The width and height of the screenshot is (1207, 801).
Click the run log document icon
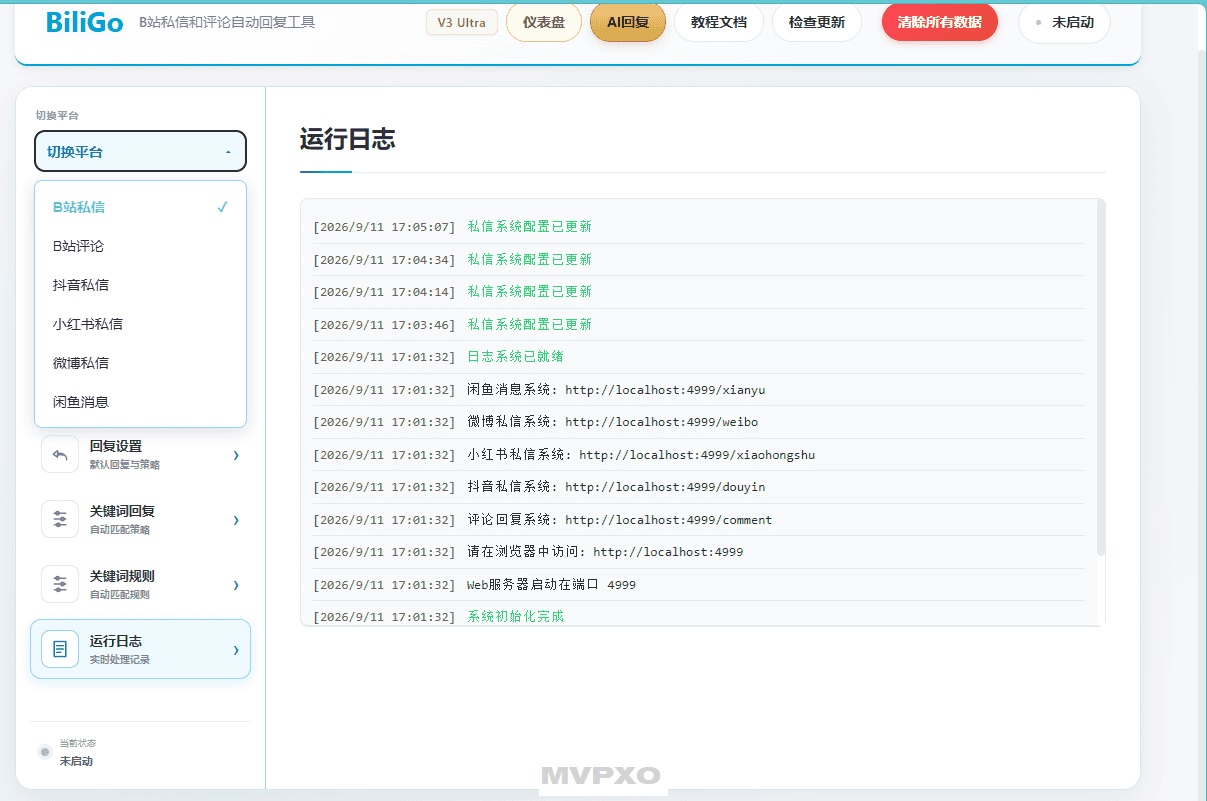tap(60, 649)
